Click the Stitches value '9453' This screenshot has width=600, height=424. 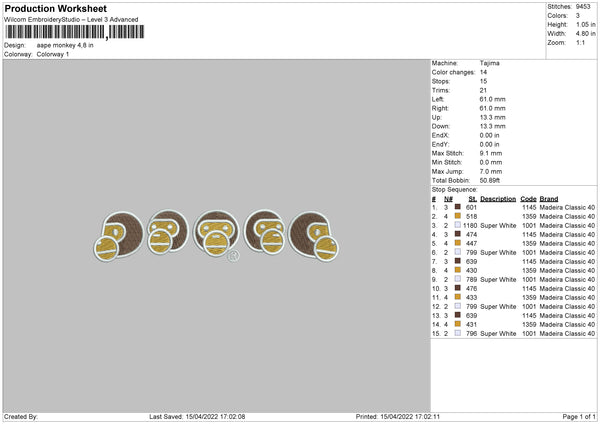583,7
